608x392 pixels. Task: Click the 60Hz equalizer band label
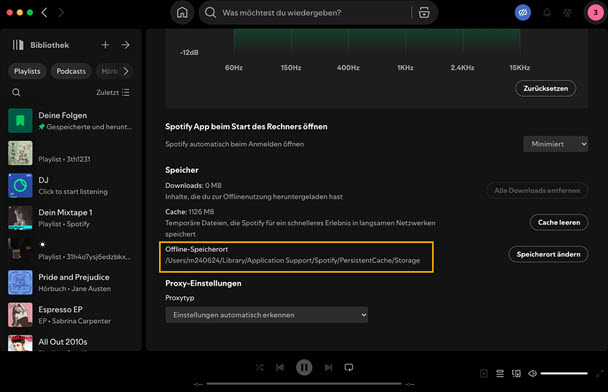click(x=233, y=68)
